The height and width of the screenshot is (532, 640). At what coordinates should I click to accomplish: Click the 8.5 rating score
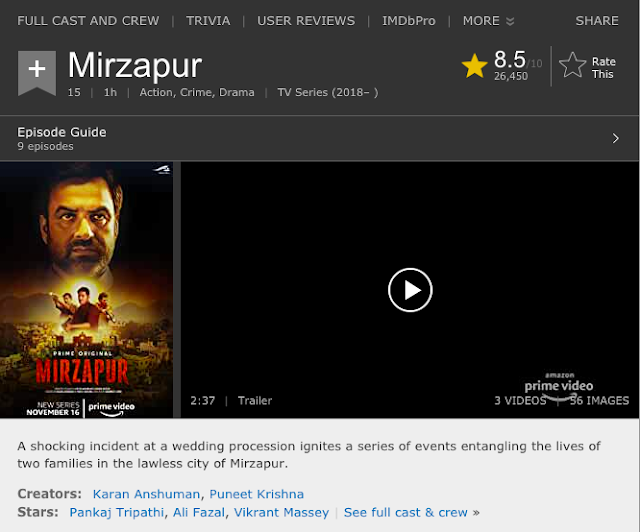pyautogui.click(x=509, y=60)
